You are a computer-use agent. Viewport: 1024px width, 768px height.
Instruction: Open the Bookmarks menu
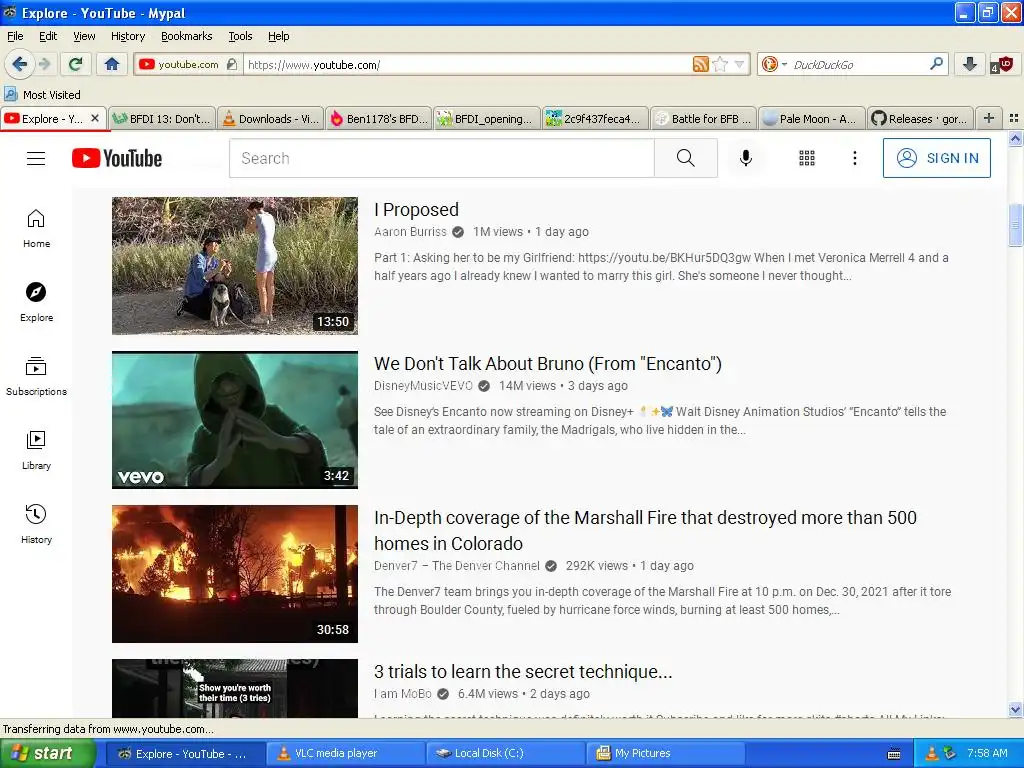click(186, 36)
